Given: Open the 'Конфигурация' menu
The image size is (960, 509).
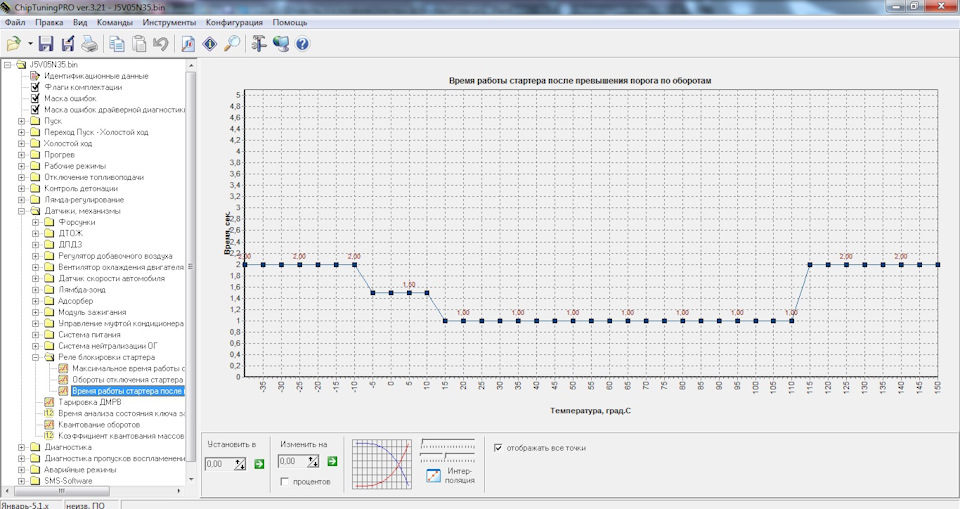Looking at the screenshot, I should [x=234, y=23].
